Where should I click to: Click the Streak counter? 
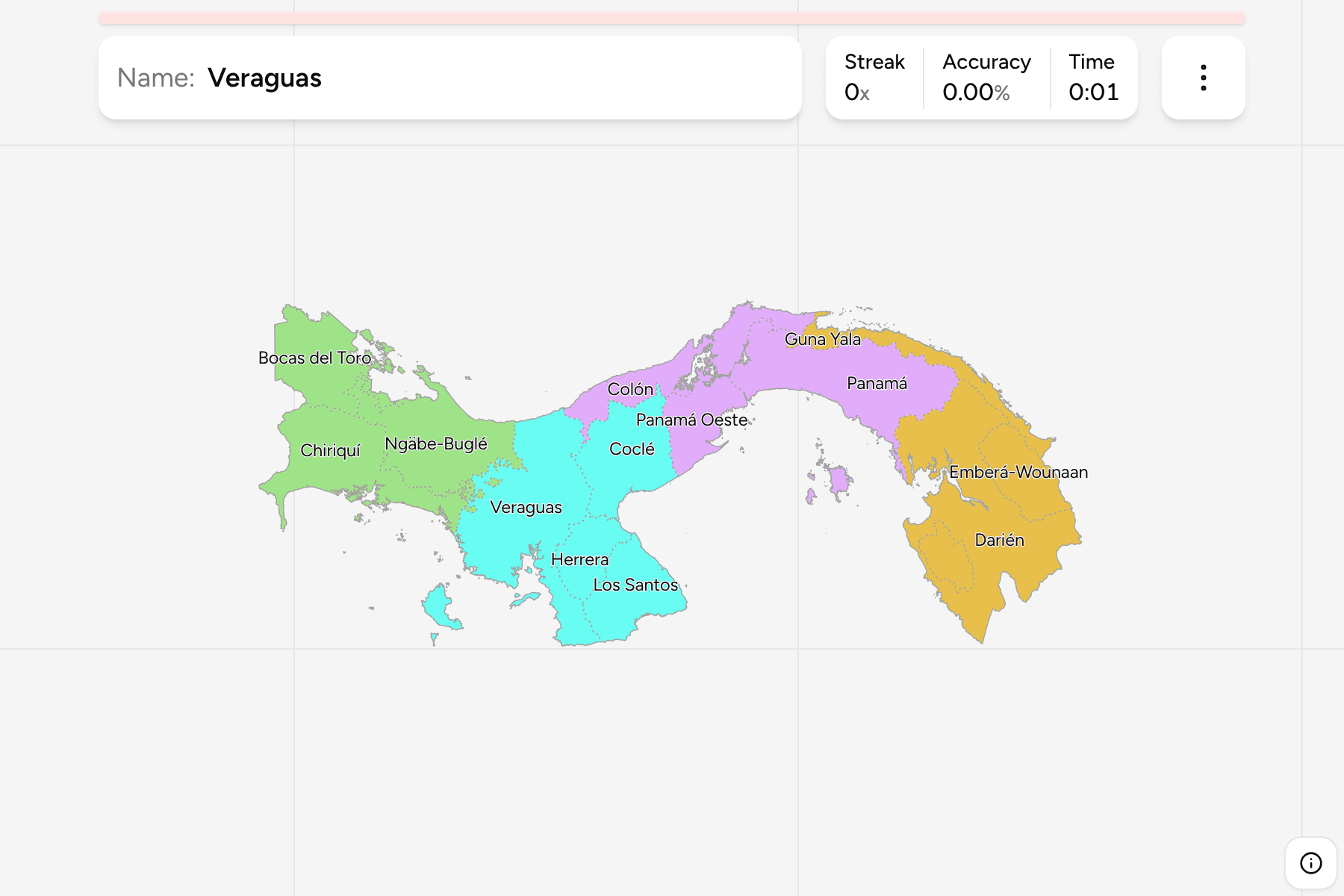click(874, 78)
